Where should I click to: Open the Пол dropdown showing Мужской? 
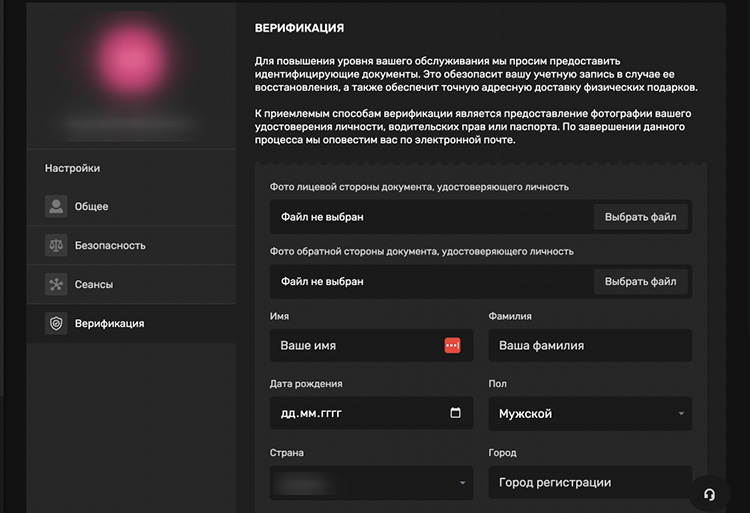(x=590, y=414)
